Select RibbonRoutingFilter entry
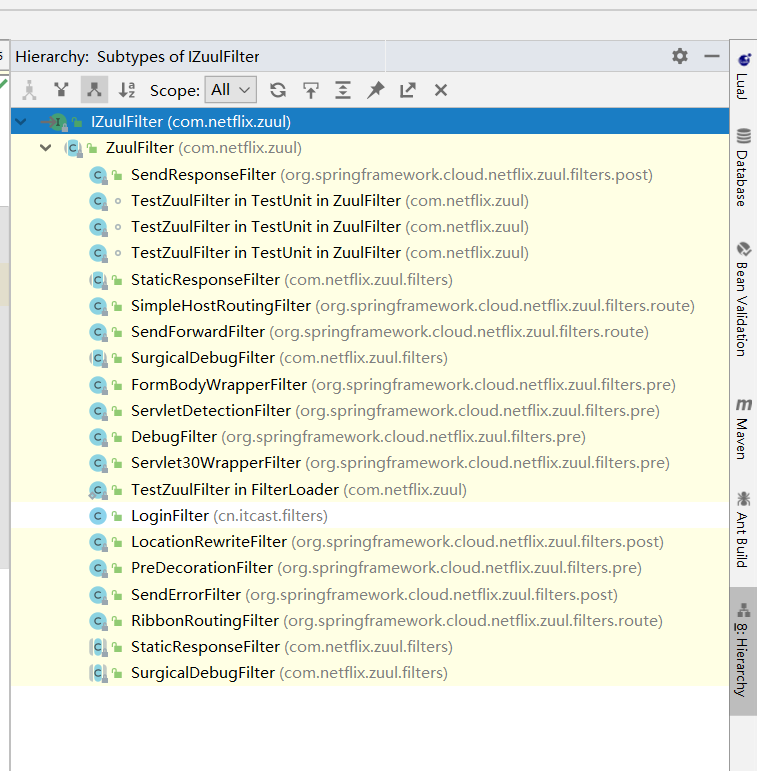The width and height of the screenshot is (757, 771). 370,621
